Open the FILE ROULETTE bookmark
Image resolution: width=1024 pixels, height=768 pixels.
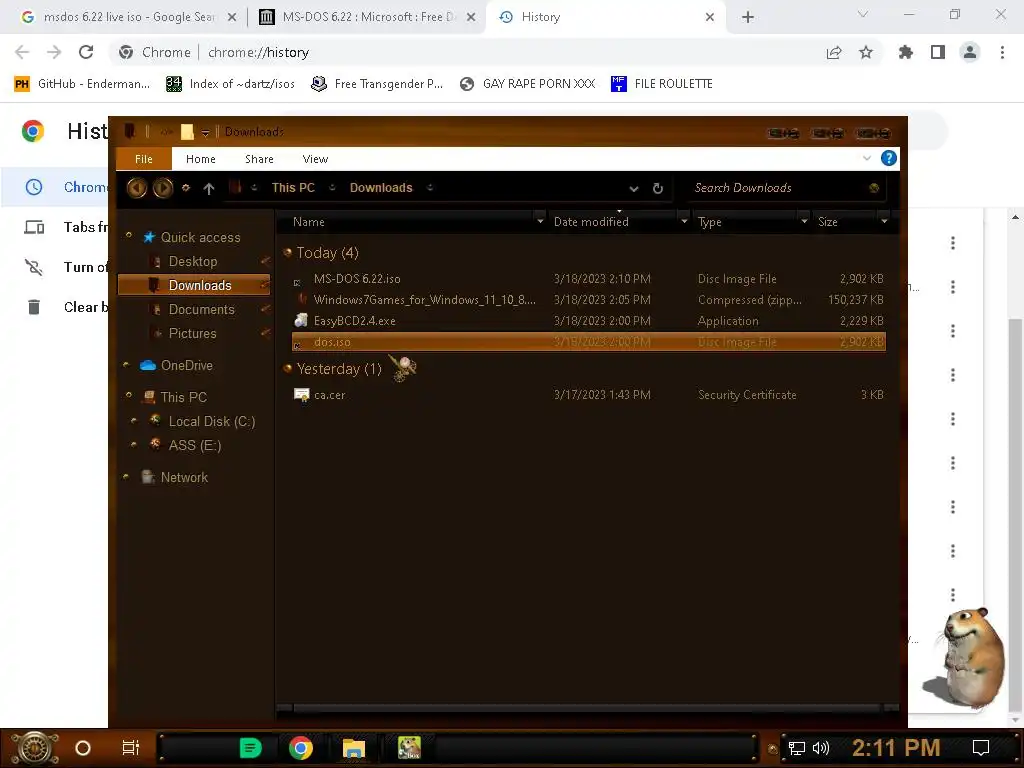point(662,84)
